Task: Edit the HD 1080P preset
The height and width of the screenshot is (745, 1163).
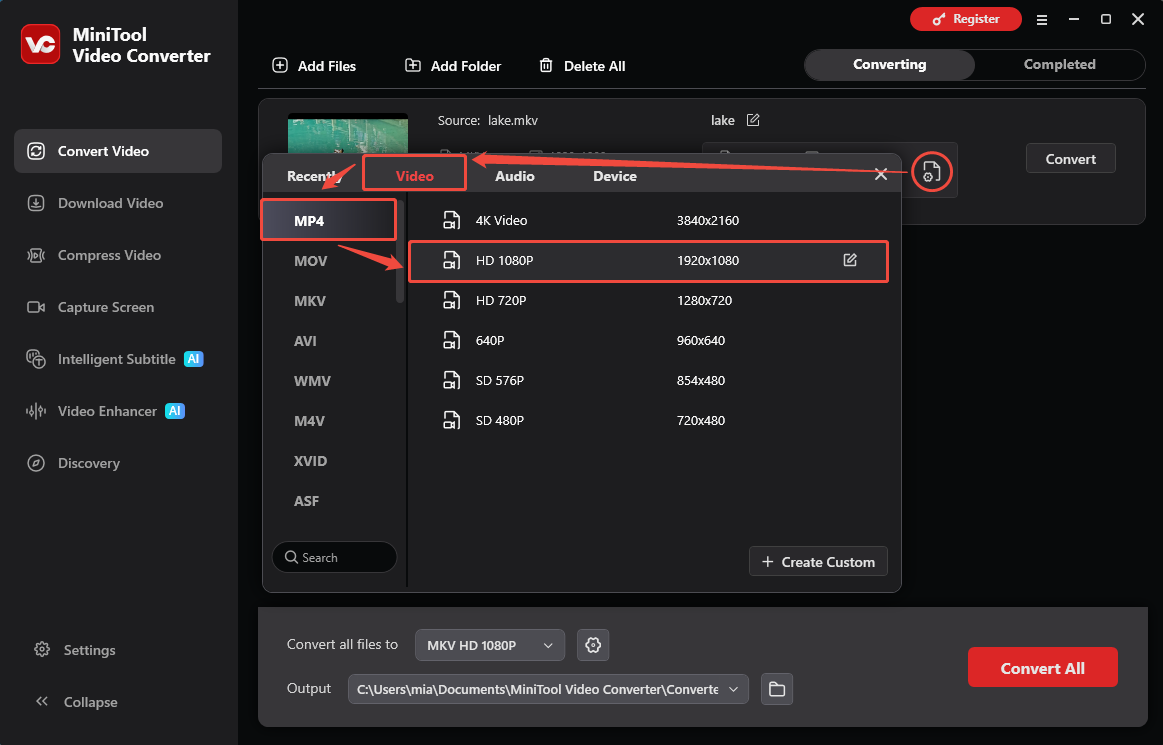Action: pos(850,260)
